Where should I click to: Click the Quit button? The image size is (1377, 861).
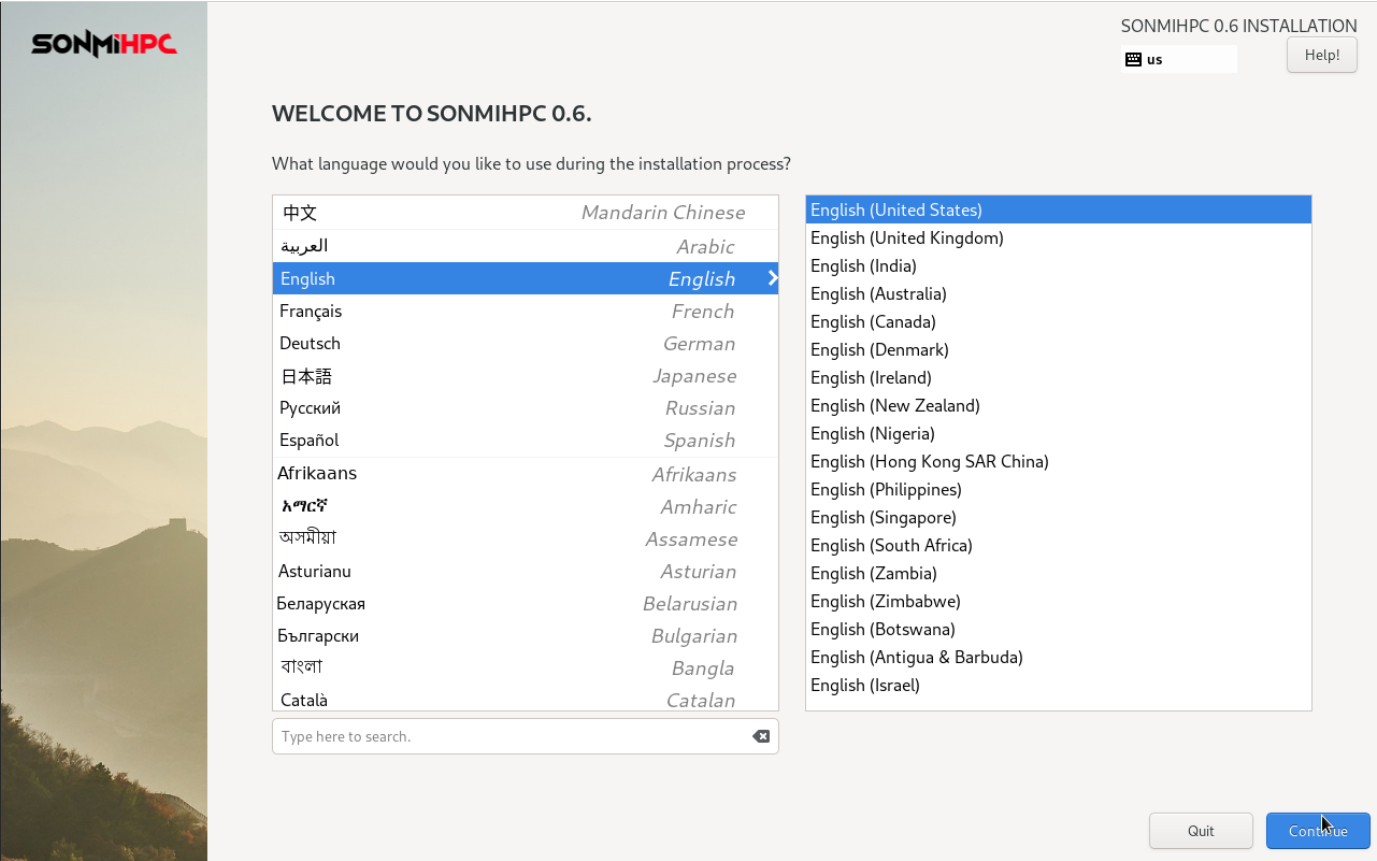[1201, 831]
